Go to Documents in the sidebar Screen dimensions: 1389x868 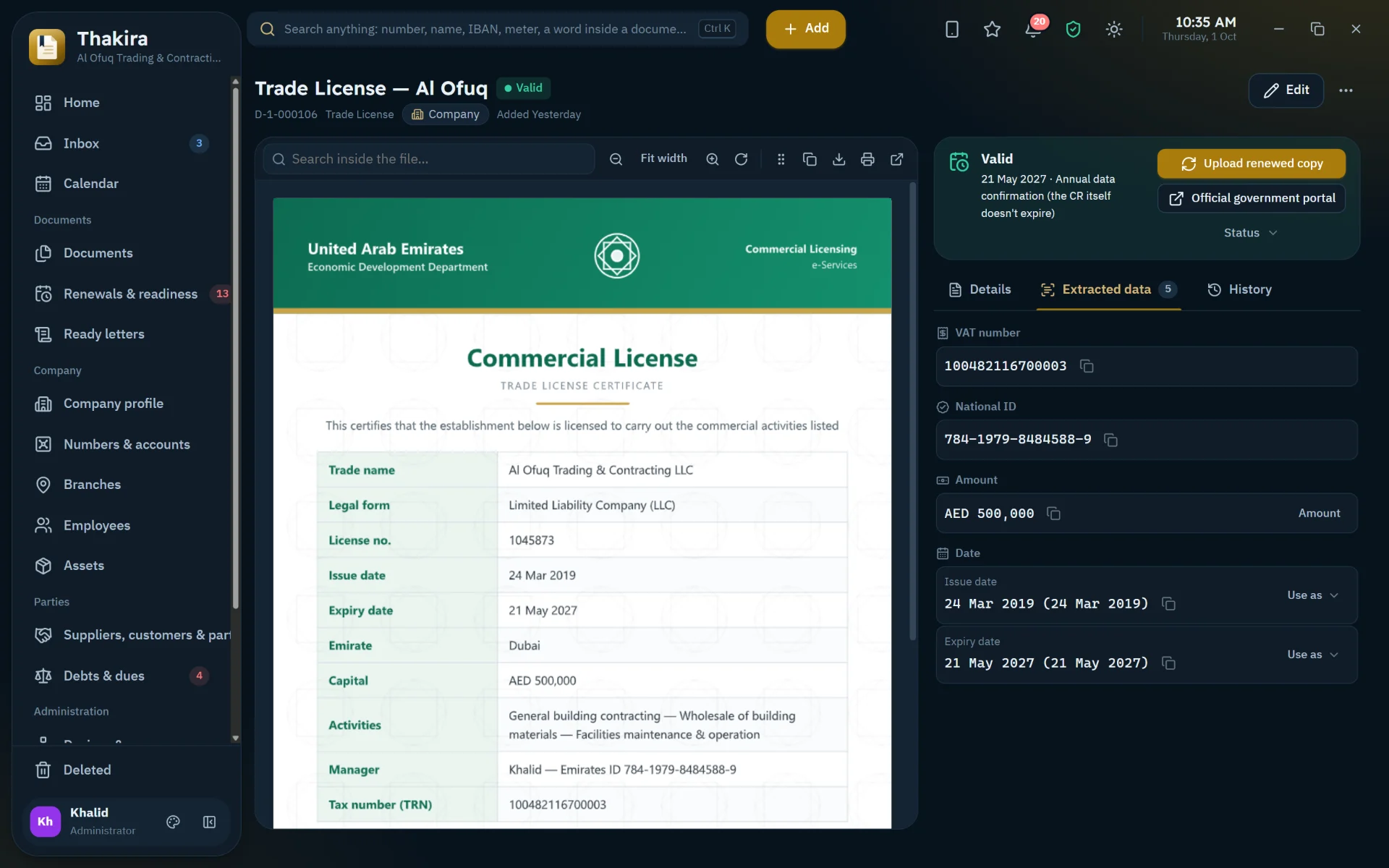(x=122, y=253)
